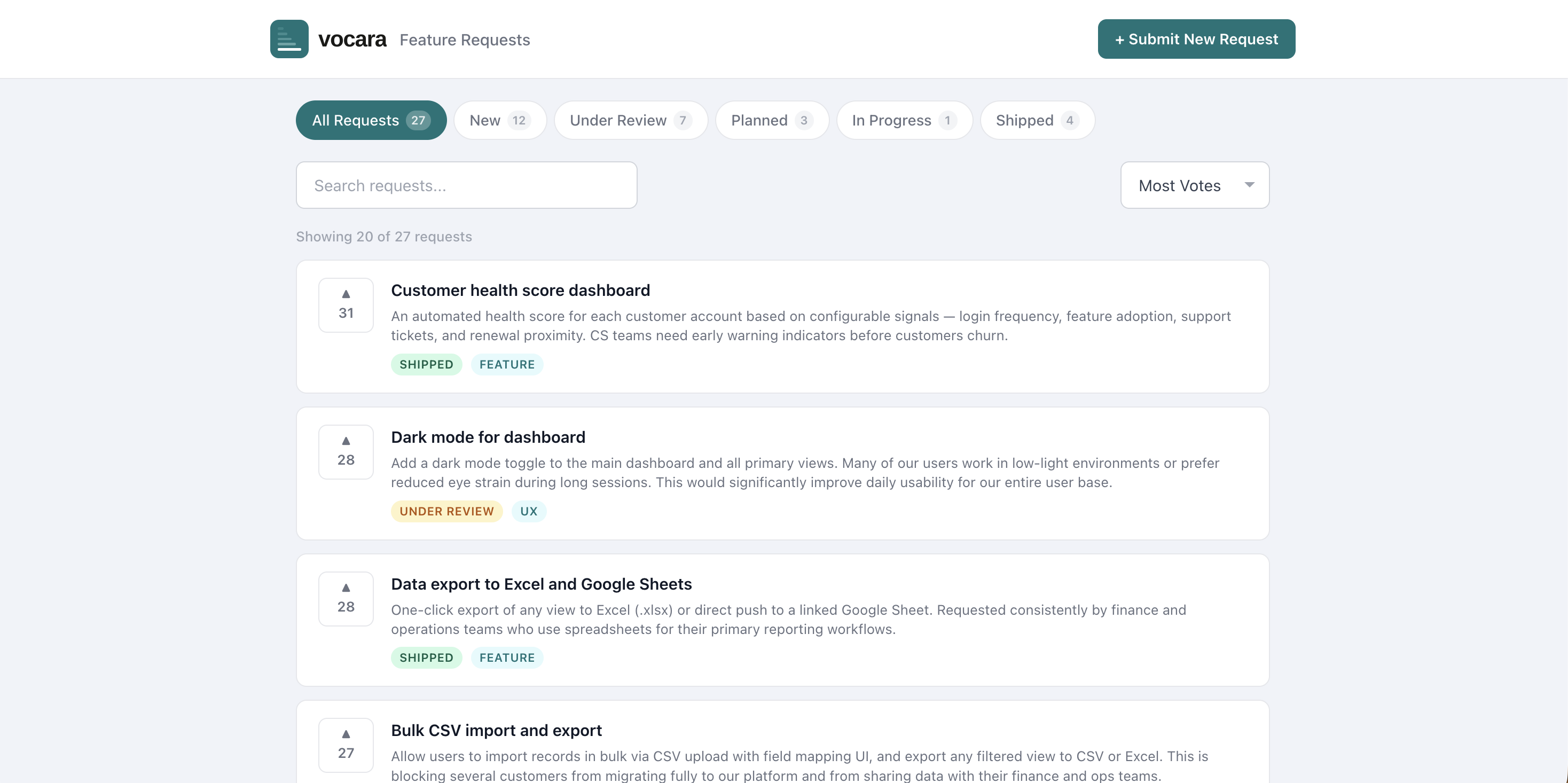Switch to the Under Review filter tab
This screenshot has width=1568, height=783.
[x=630, y=120]
